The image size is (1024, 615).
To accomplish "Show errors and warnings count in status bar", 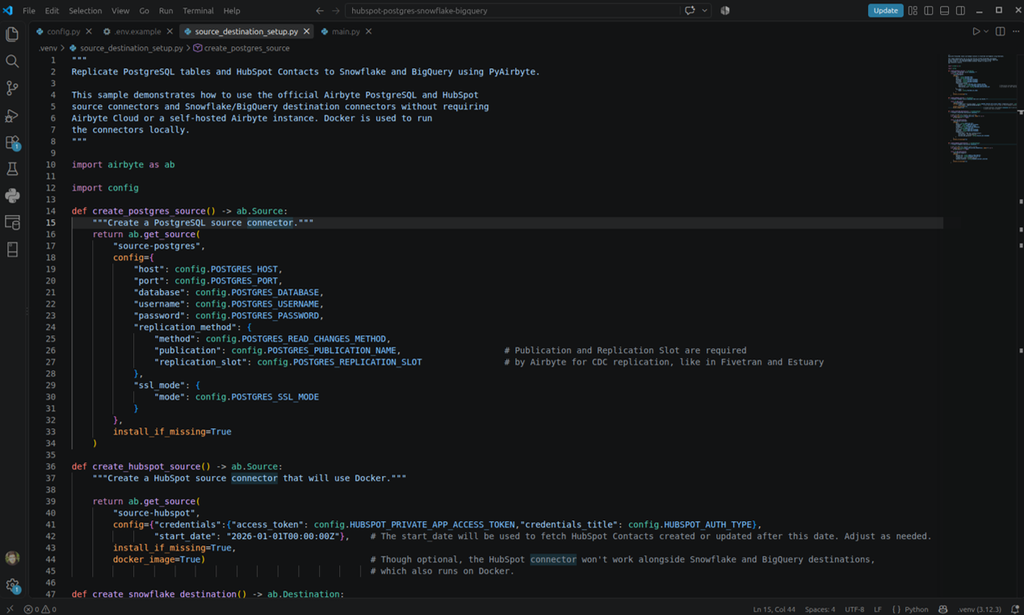I will click(40, 609).
